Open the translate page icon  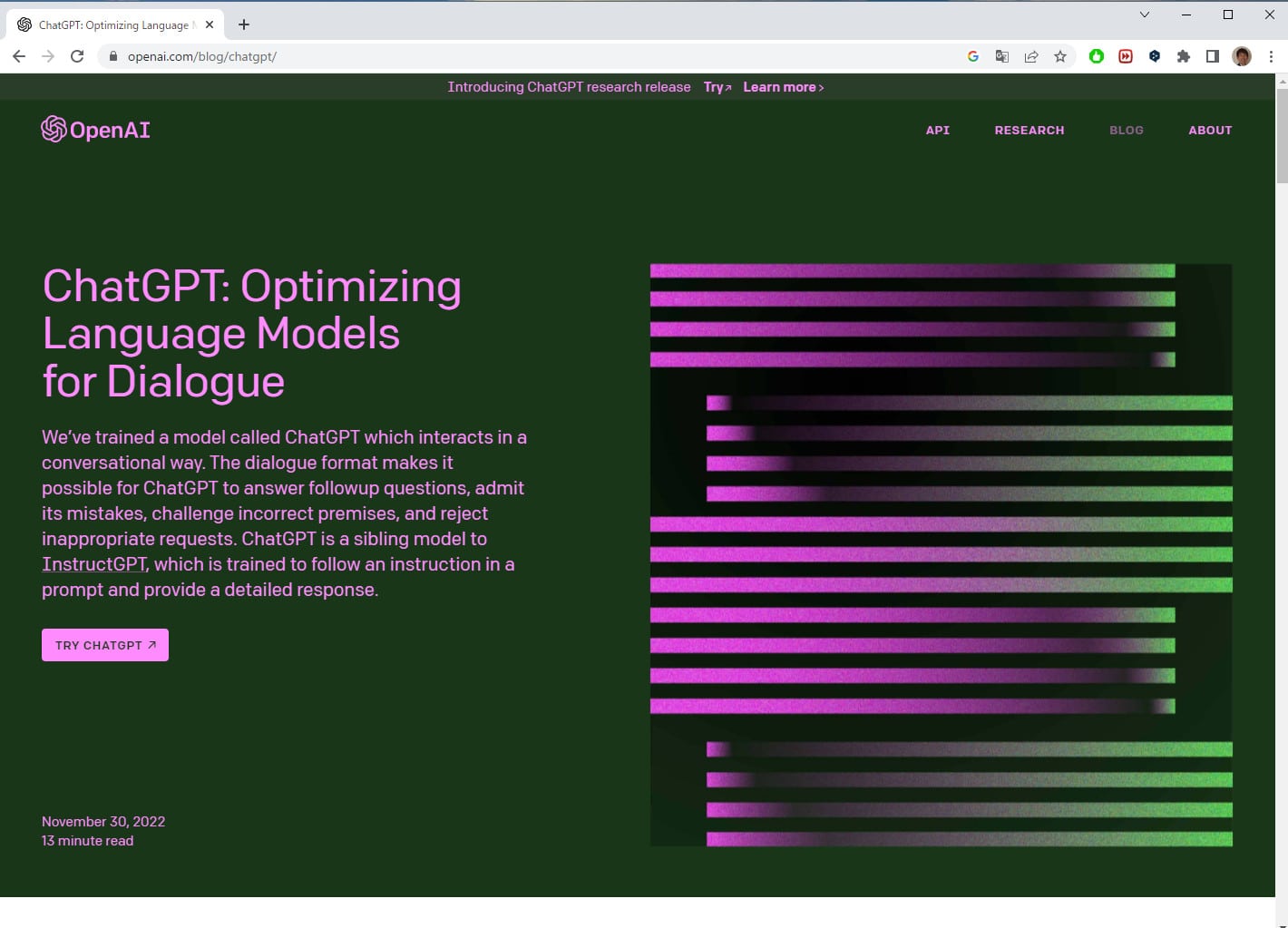coord(1002,56)
